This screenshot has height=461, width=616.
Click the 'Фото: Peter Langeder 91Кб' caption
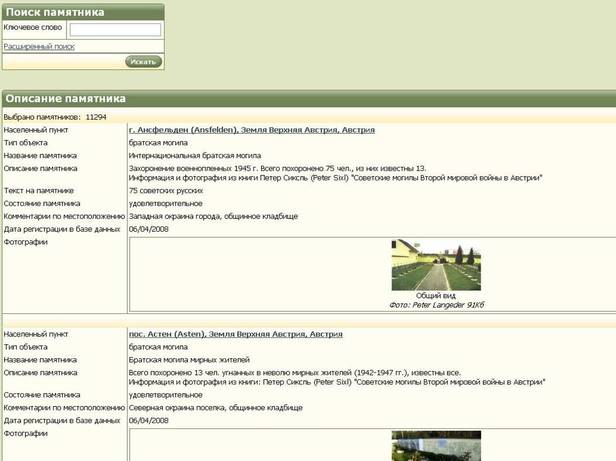click(436, 305)
